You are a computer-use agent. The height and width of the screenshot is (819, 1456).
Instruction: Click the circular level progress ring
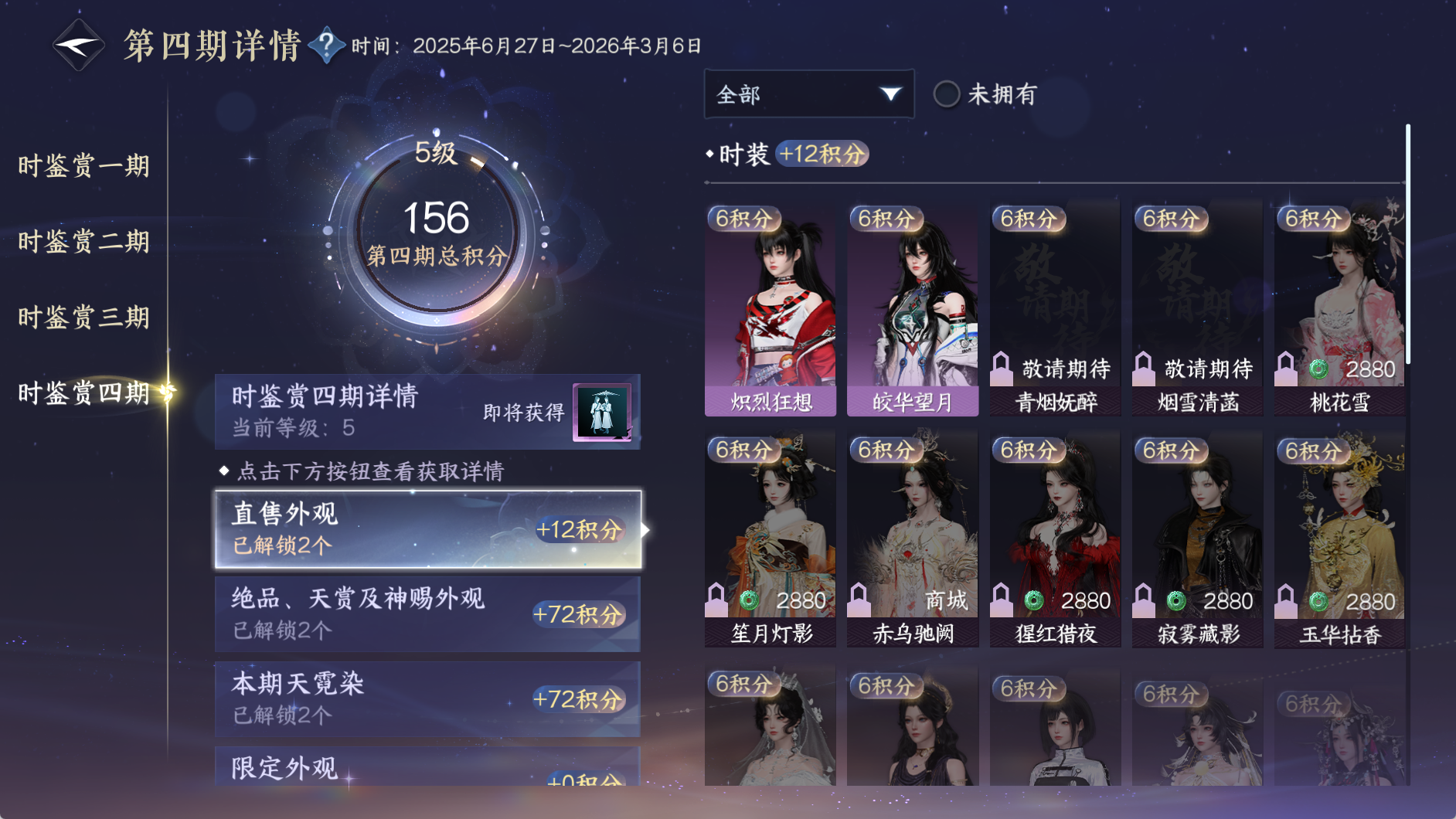click(437, 233)
